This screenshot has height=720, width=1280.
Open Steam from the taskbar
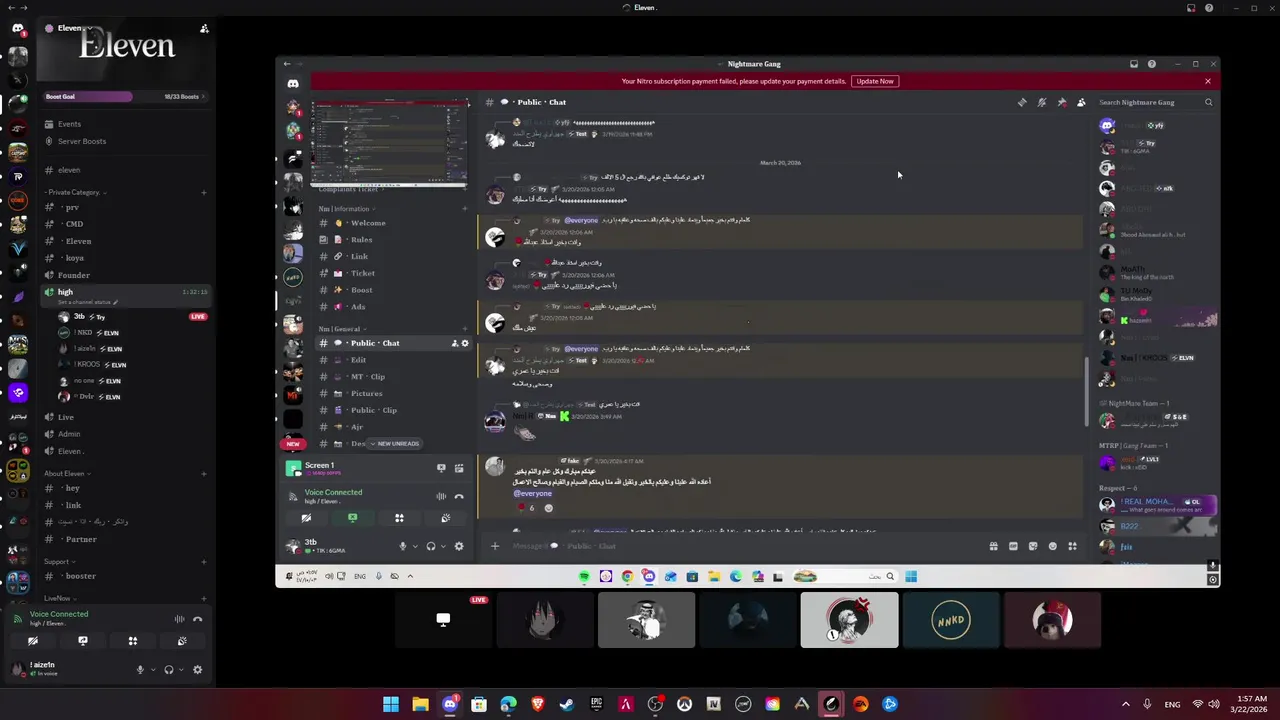tap(567, 704)
